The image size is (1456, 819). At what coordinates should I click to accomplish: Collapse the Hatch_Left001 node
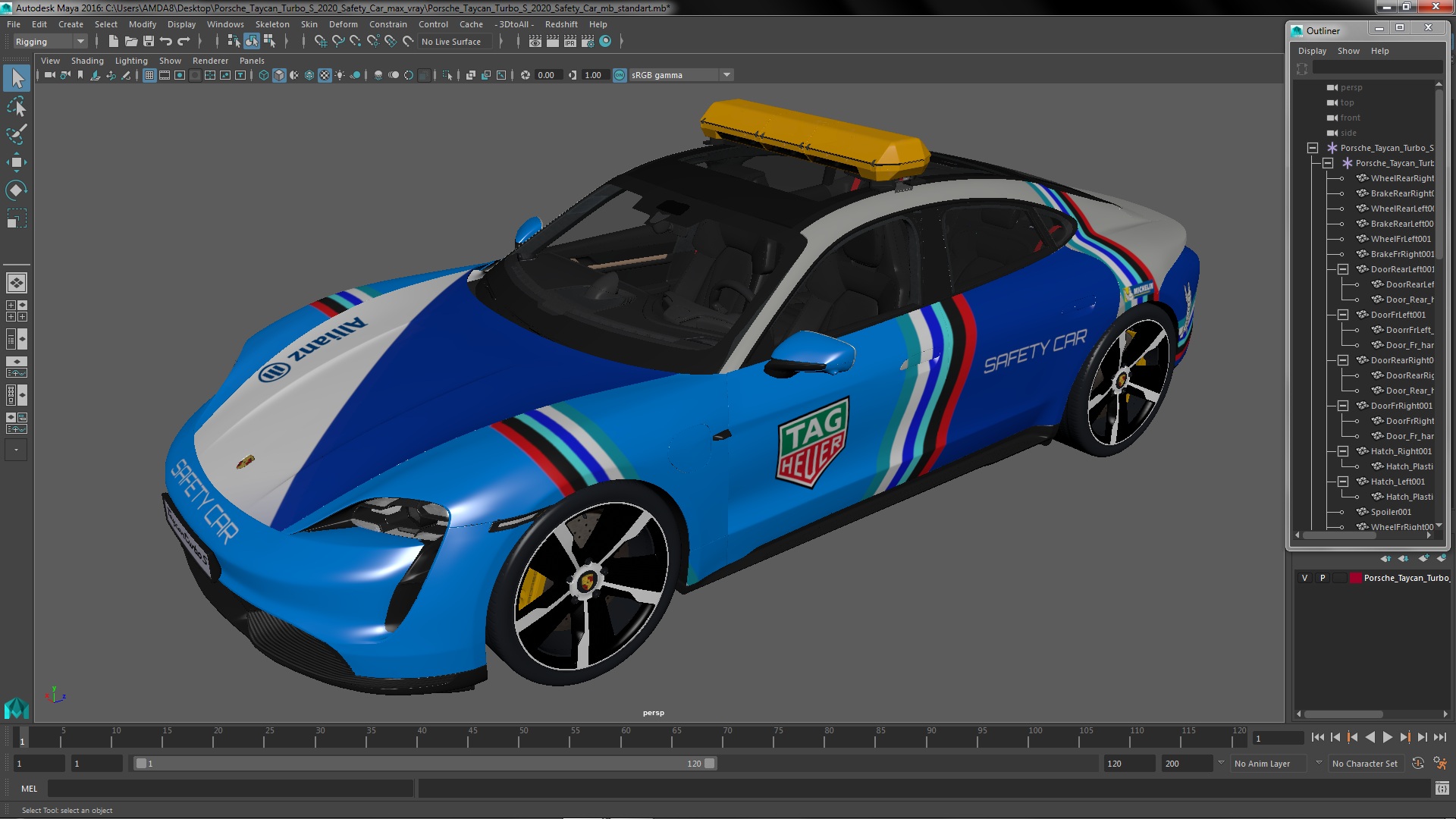pos(1343,482)
